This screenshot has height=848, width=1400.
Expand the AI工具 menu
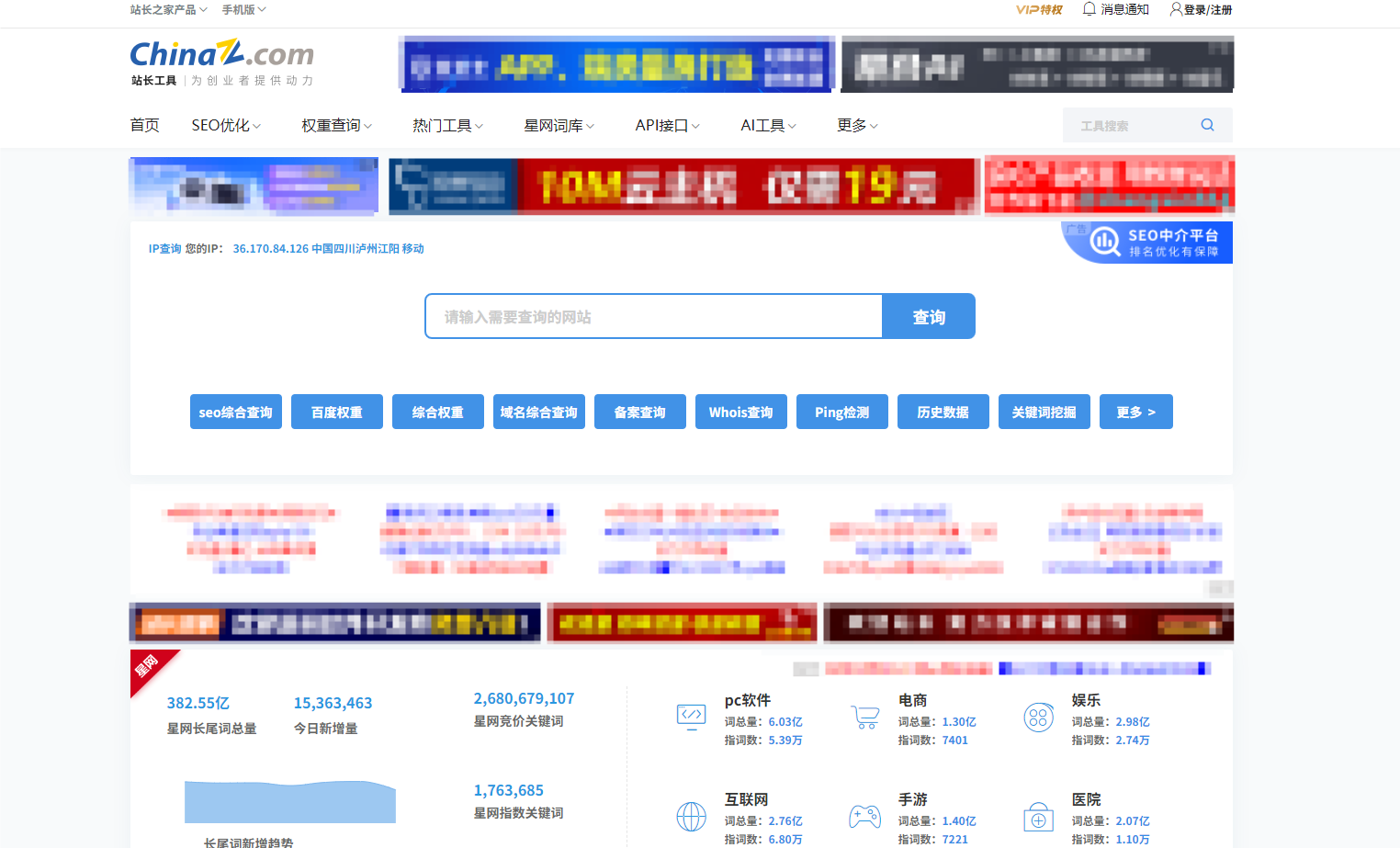[x=768, y=126]
